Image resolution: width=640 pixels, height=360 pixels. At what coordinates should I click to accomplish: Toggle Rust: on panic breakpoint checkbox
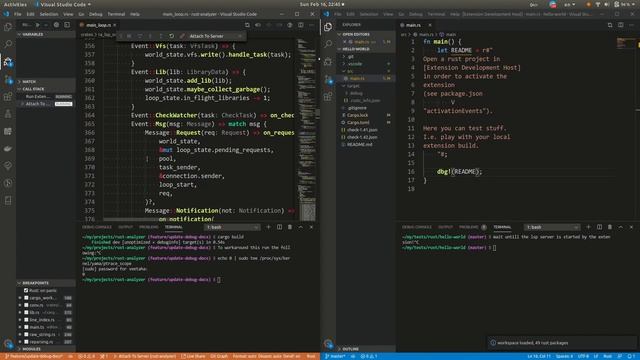[26, 290]
